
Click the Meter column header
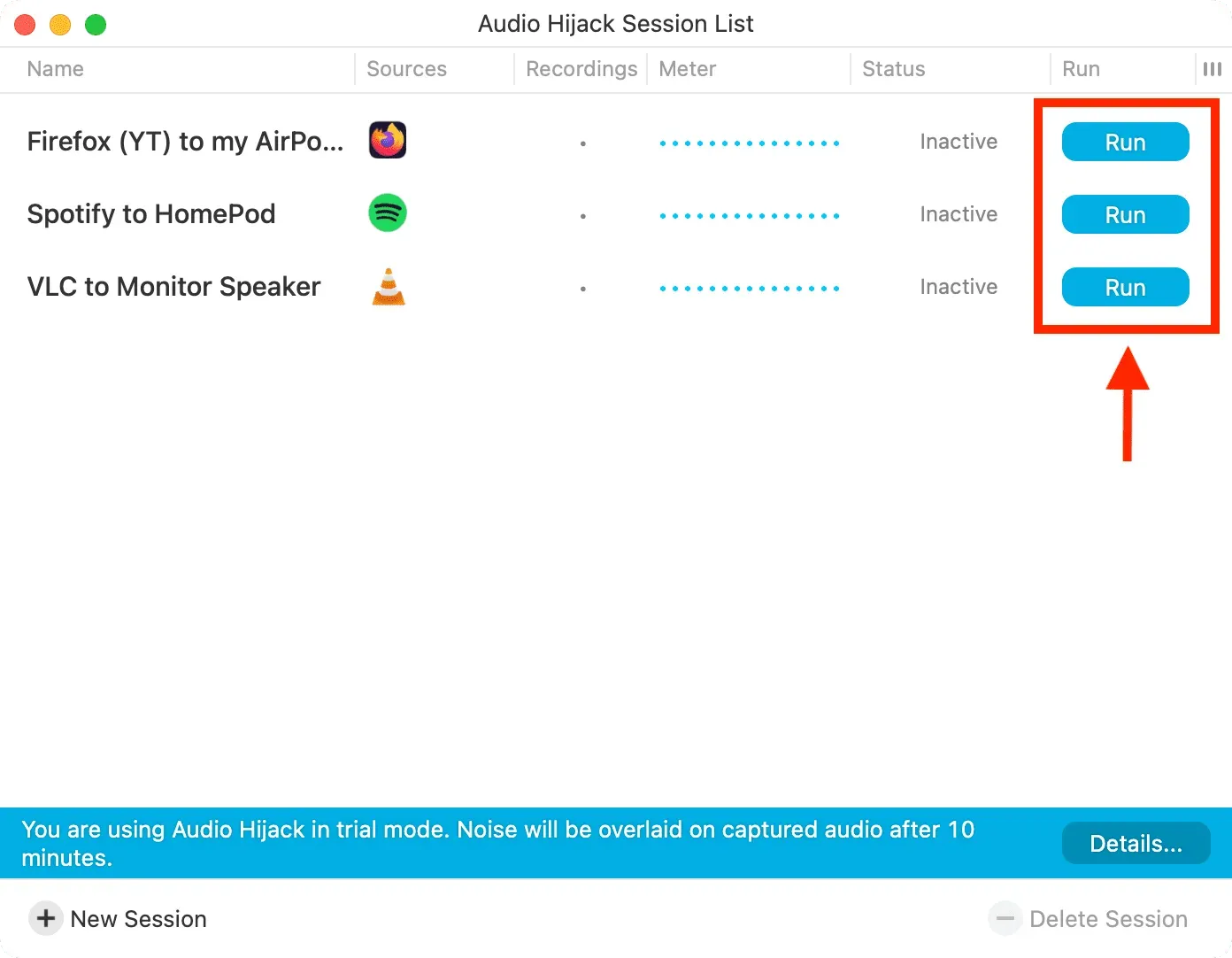point(688,69)
